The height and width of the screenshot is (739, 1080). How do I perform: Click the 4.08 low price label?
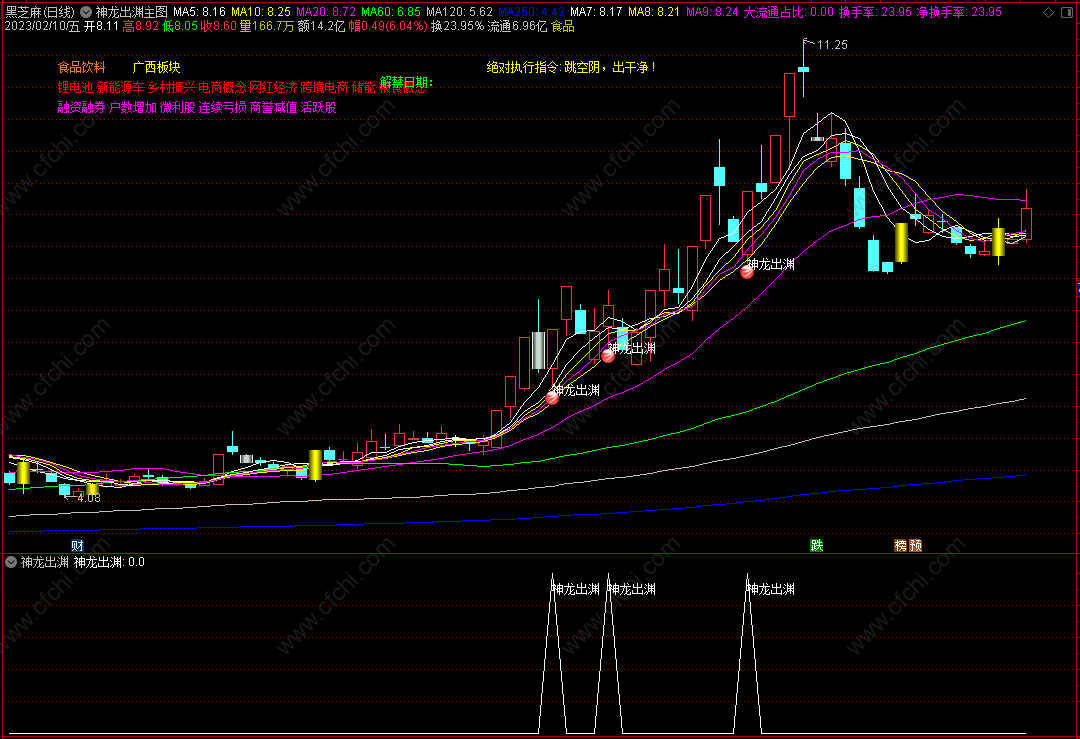[89, 497]
